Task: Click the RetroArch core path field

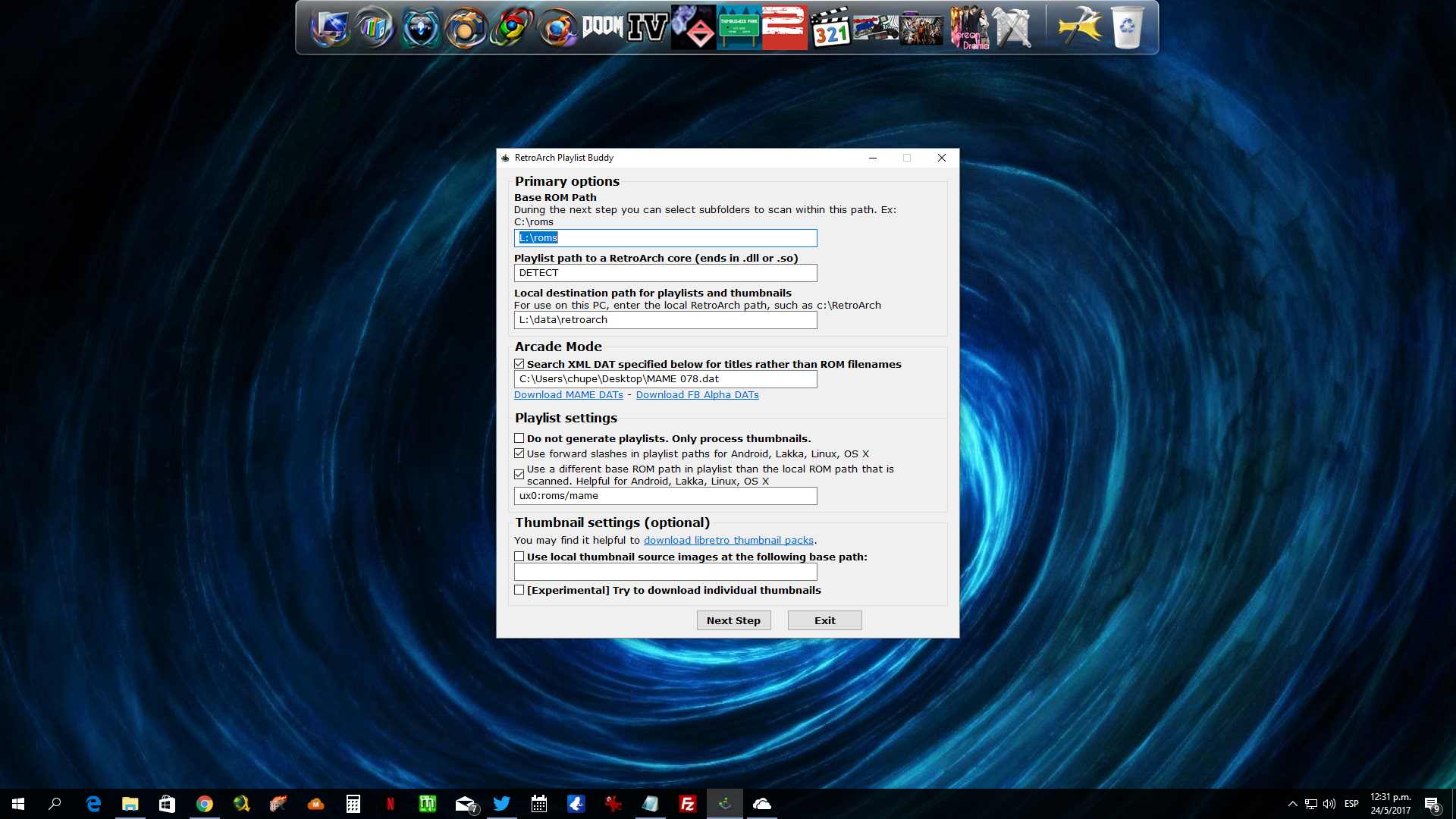Action: (x=665, y=273)
